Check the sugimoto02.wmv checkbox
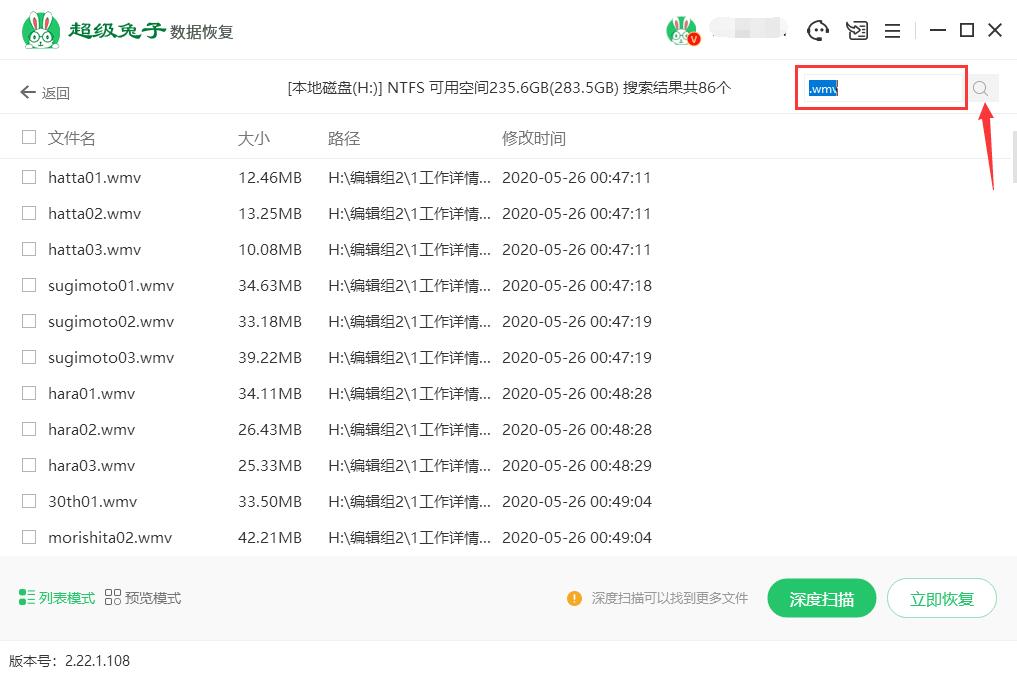Viewport: 1017px width, 679px height. coord(28,321)
